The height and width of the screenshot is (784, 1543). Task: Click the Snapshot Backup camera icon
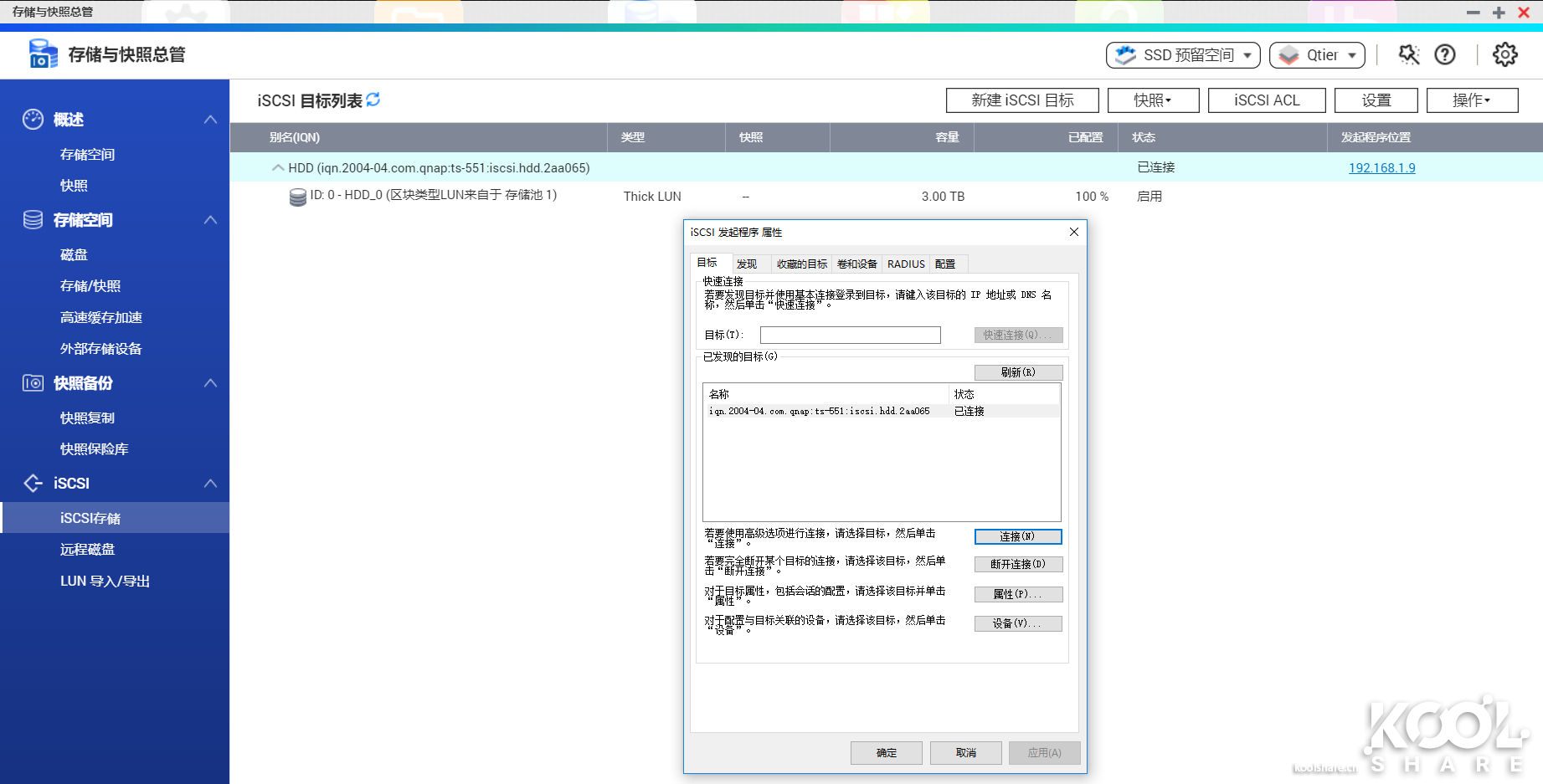(33, 383)
